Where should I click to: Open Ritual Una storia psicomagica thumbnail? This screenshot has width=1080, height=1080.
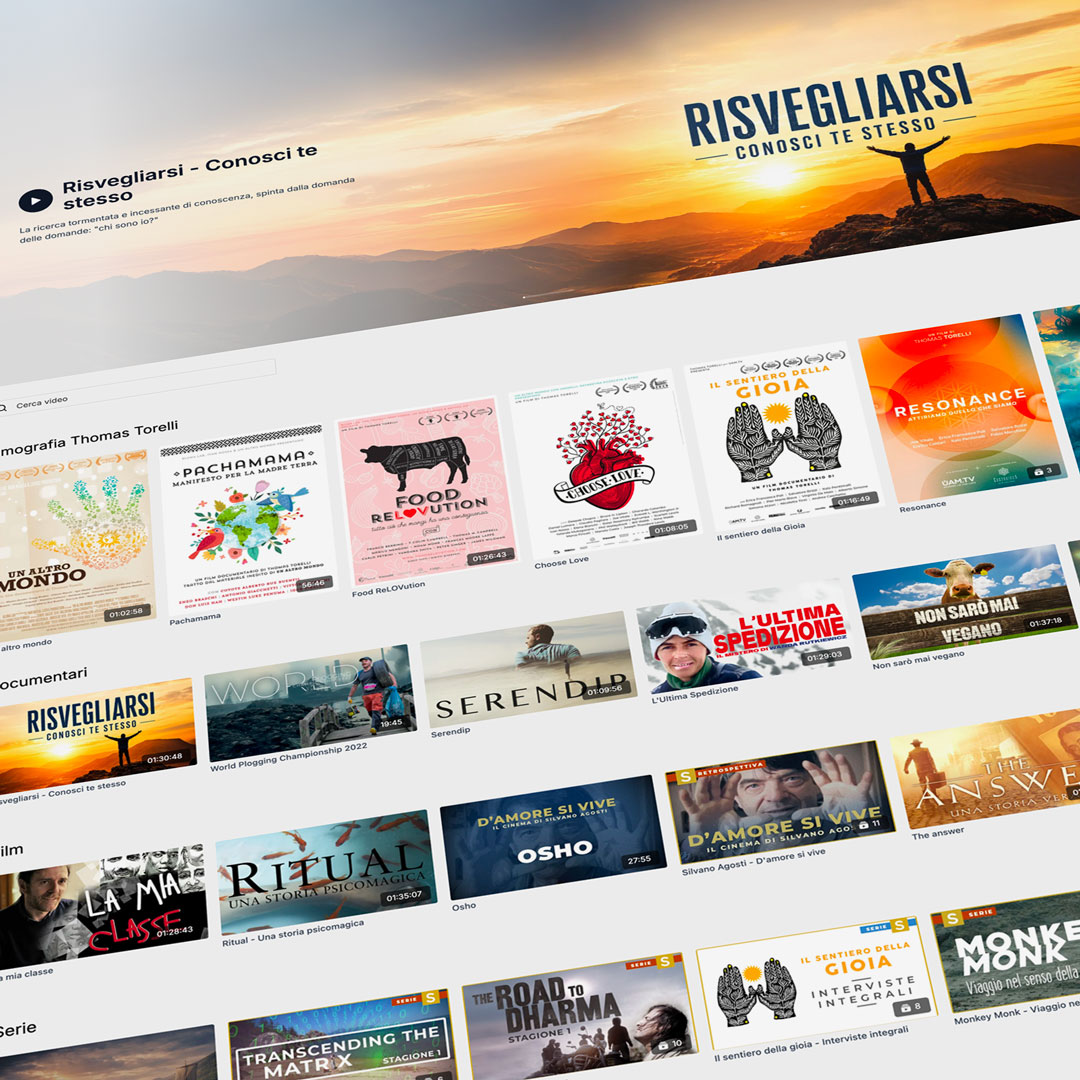tap(326, 872)
